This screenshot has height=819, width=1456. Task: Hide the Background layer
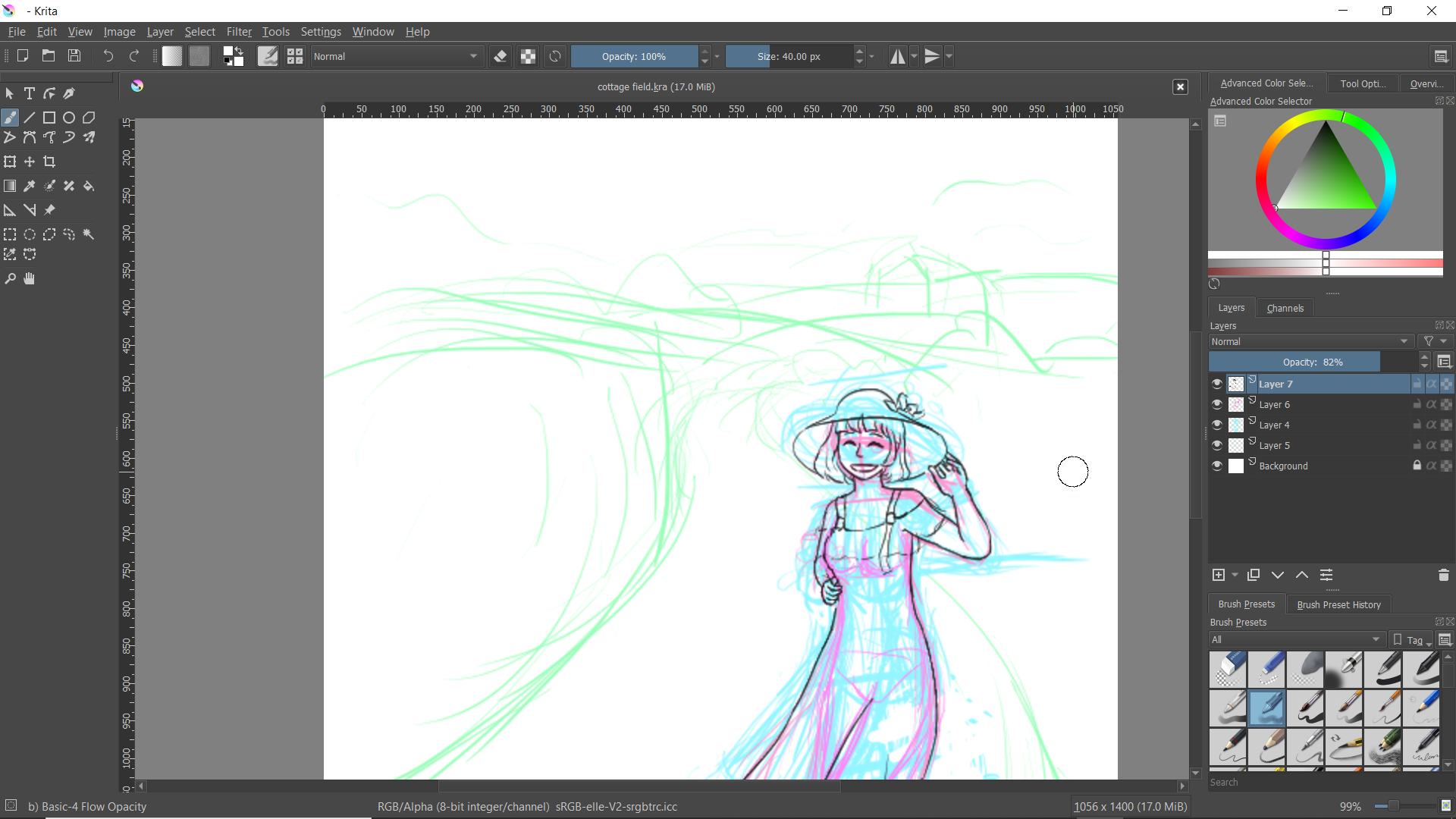(1217, 466)
